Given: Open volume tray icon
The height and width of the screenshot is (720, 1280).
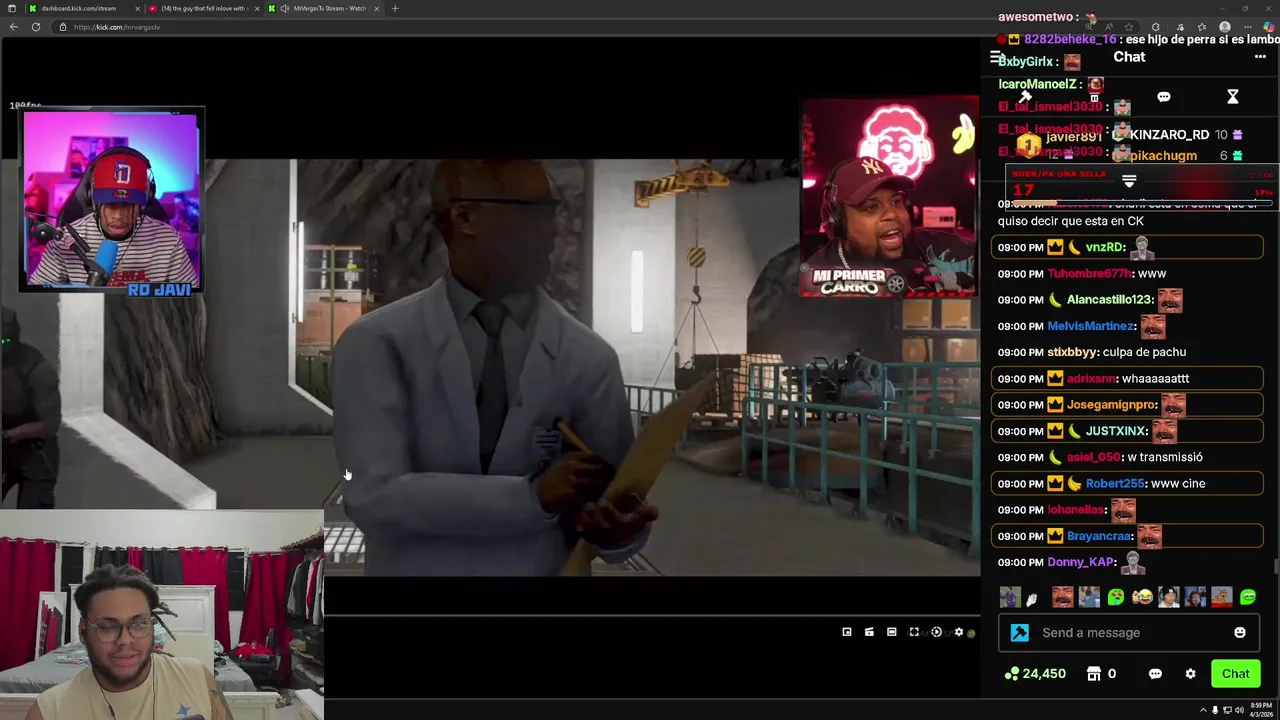Looking at the screenshot, I should pyautogui.click(x=1238, y=710).
